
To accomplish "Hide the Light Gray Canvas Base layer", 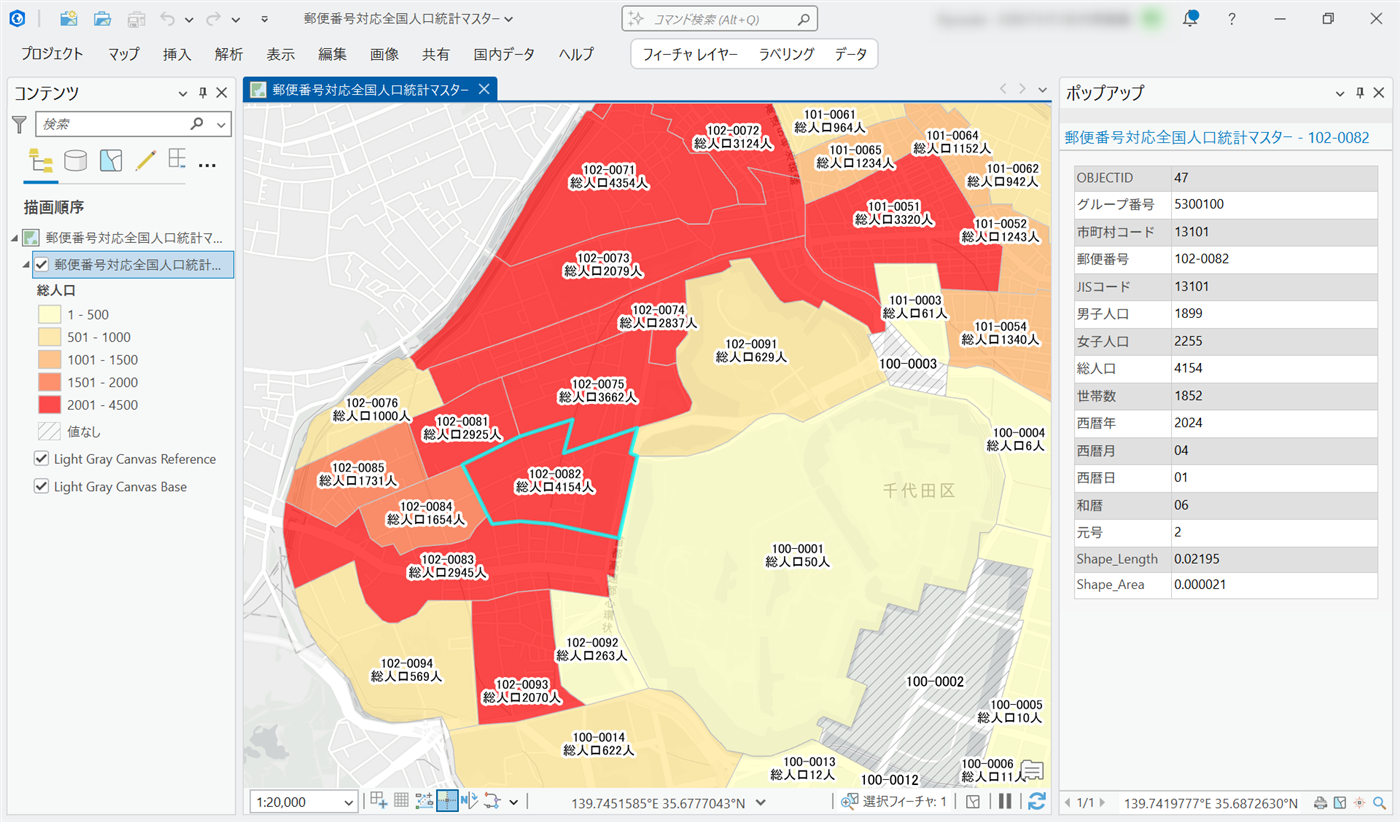I will (42, 487).
